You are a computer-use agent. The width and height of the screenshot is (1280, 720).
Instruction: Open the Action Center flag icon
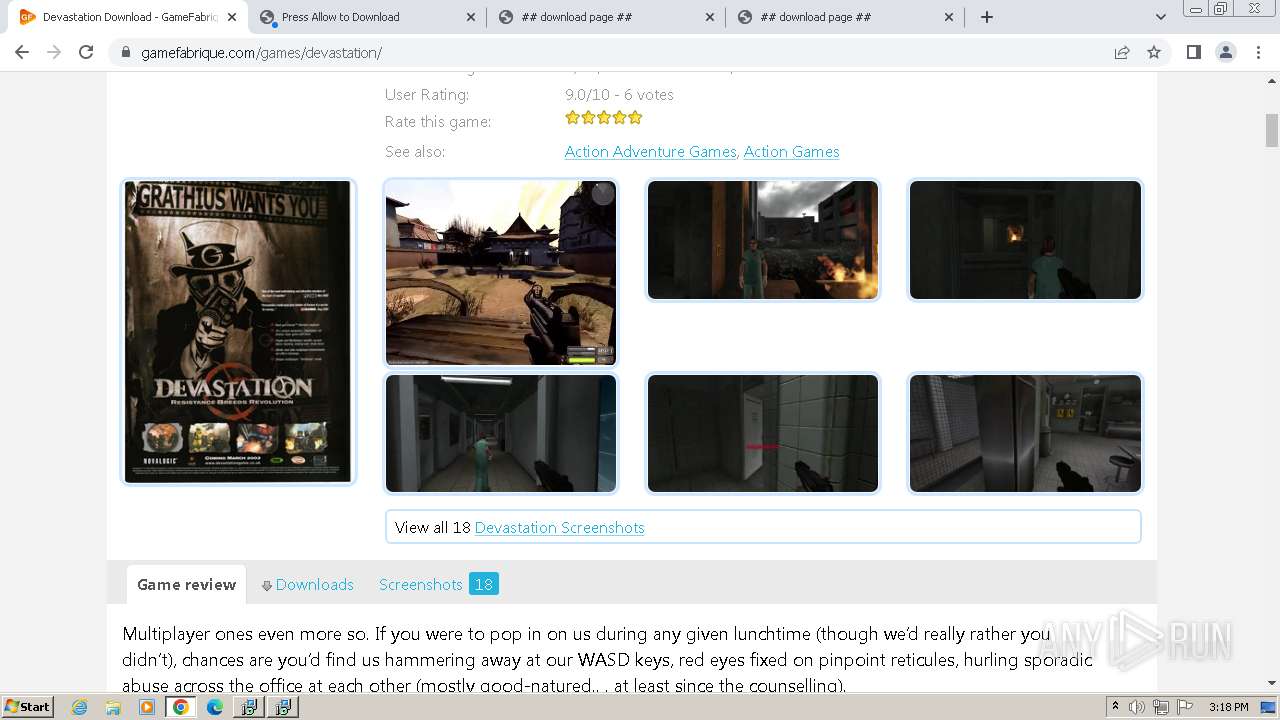coord(1185,707)
